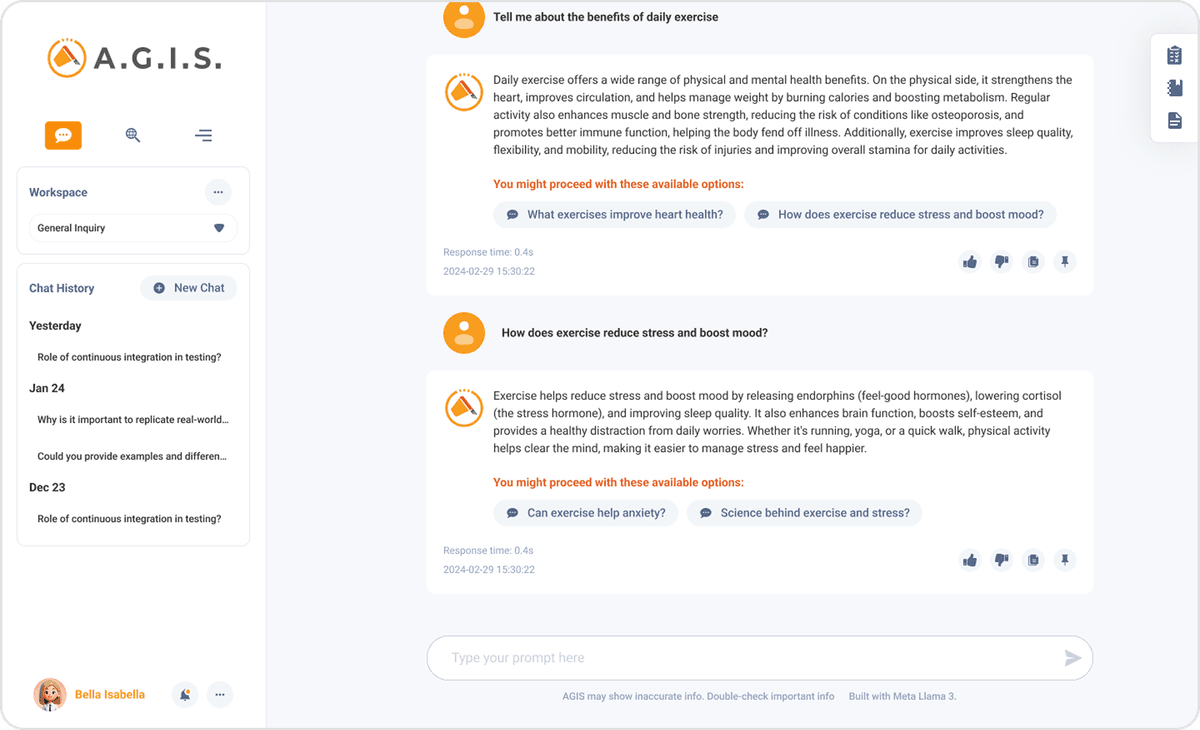The height and width of the screenshot is (730, 1200).
Task: Open notifications via the bell icon
Action: [x=185, y=694]
